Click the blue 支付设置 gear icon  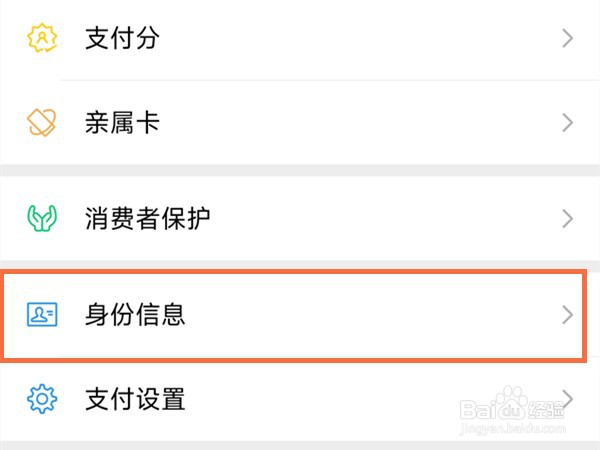pyautogui.click(x=42, y=399)
